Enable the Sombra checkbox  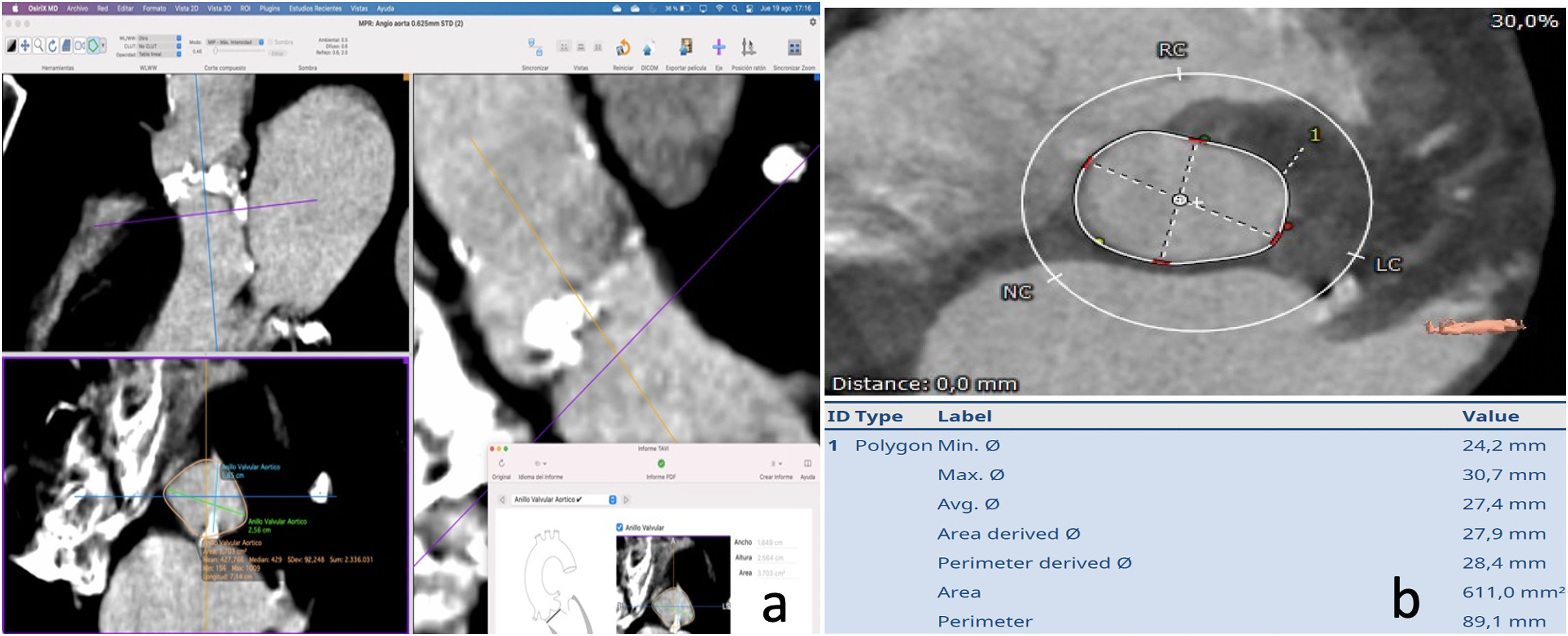pos(270,43)
